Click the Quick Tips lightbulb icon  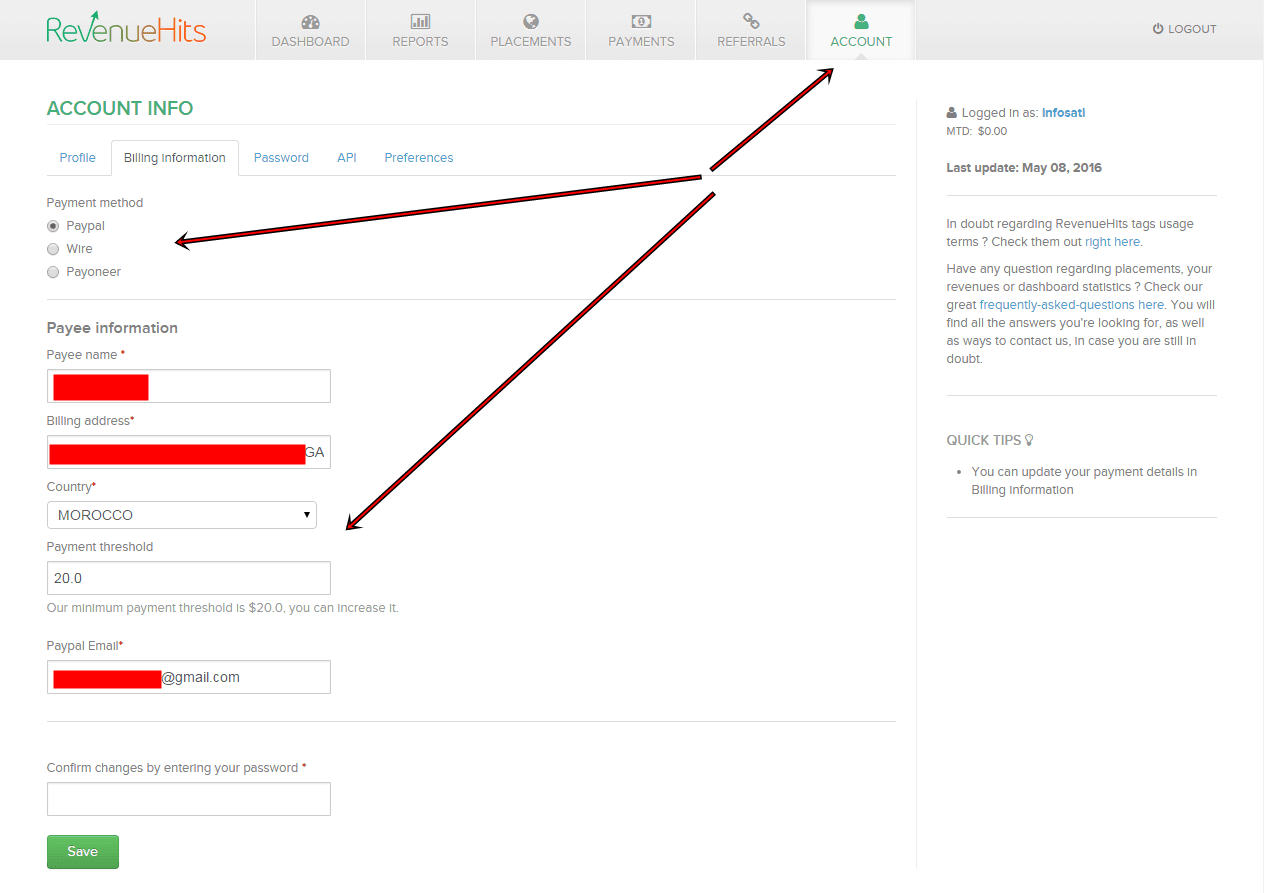point(1029,440)
